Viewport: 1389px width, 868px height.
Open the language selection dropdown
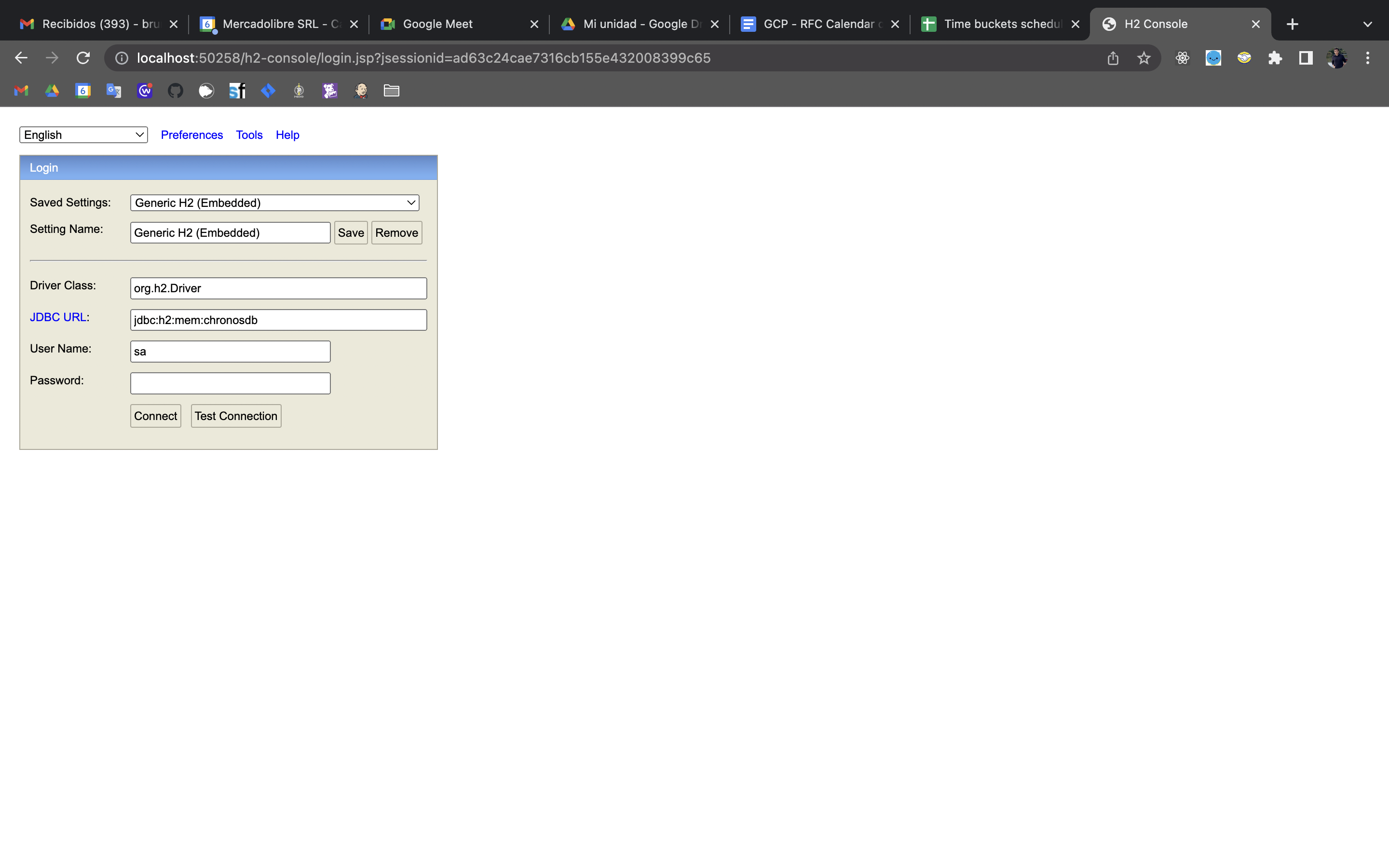tap(83, 135)
